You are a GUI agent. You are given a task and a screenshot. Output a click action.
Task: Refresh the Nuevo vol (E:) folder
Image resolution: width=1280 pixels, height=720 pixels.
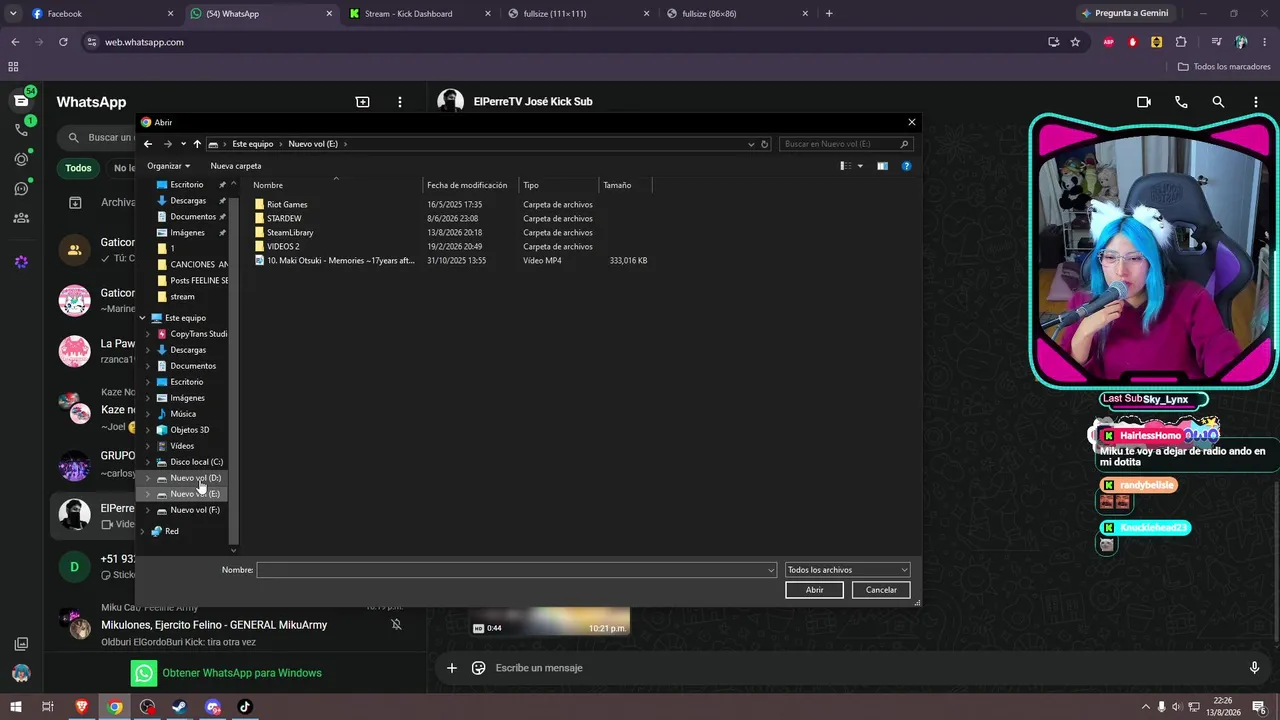tap(765, 144)
